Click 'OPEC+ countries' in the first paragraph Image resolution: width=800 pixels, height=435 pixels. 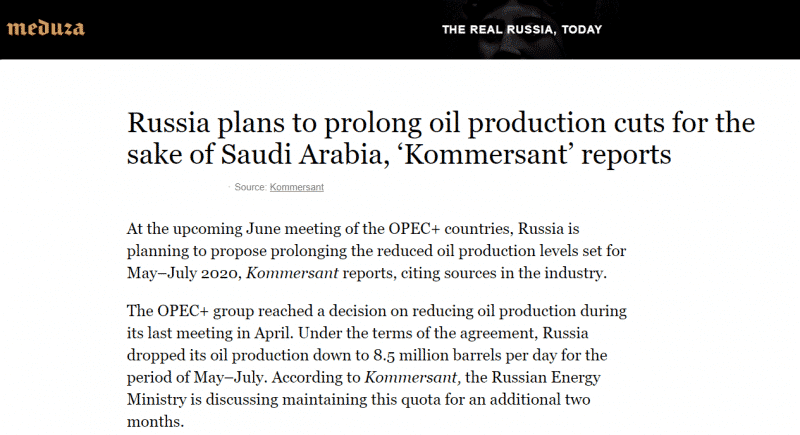tap(449, 228)
